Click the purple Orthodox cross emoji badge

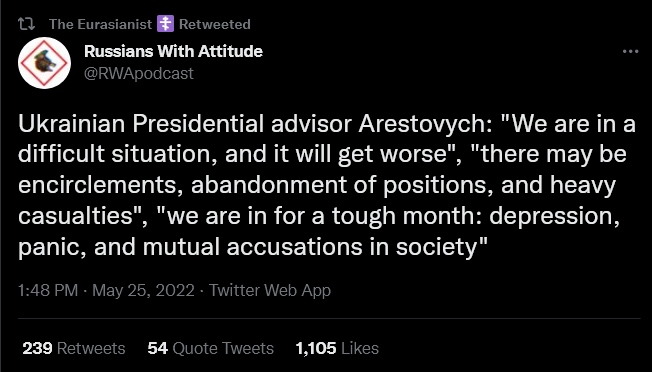[165, 24]
